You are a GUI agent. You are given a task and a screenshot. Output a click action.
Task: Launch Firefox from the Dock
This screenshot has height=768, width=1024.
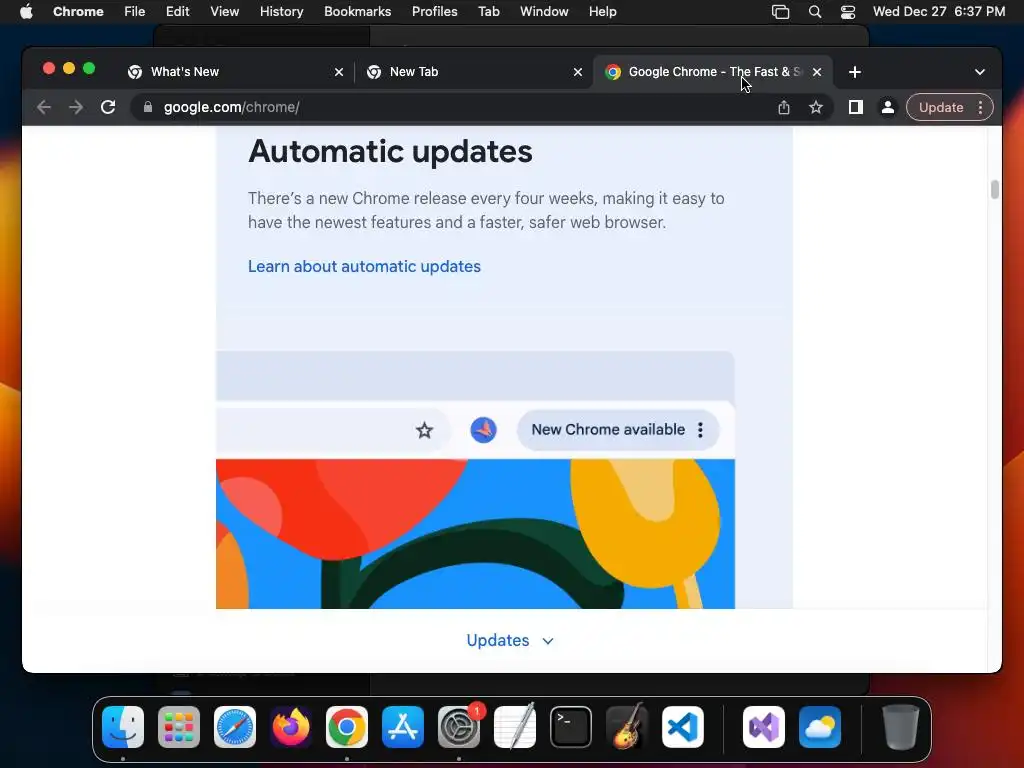coord(291,727)
